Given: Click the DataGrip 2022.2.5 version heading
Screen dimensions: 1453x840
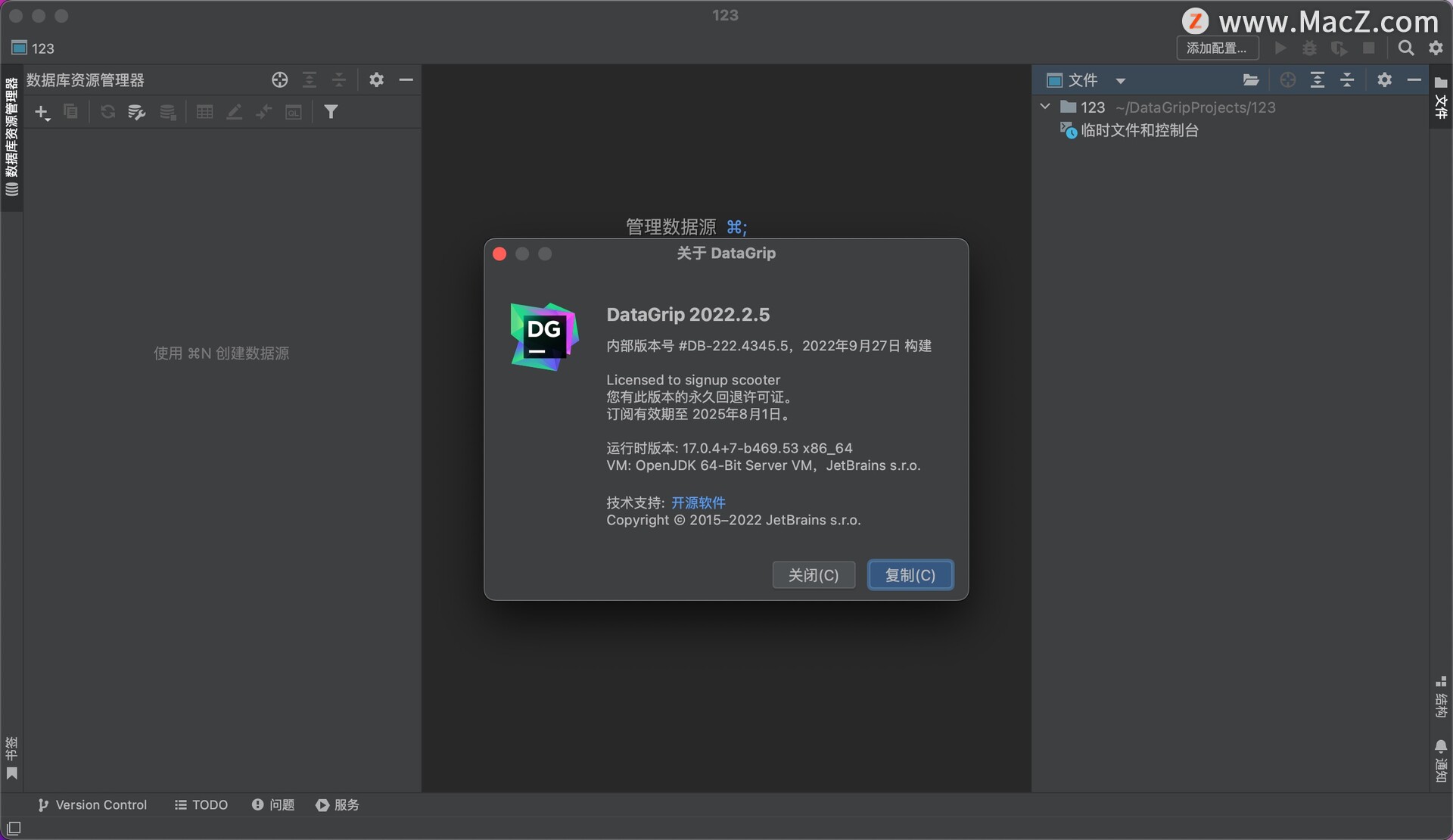Looking at the screenshot, I should point(688,315).
